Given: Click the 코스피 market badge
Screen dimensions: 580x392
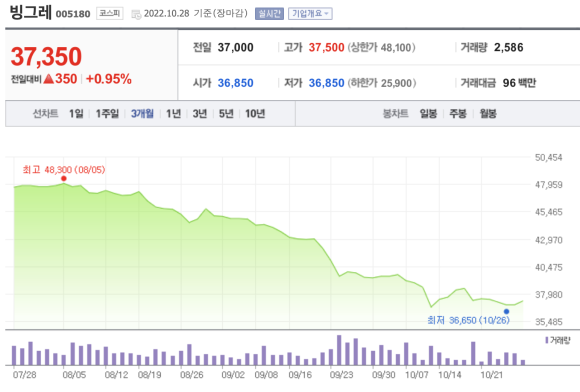Looking at the screenshot, I should pyautogui.click(x=109, y=13).
